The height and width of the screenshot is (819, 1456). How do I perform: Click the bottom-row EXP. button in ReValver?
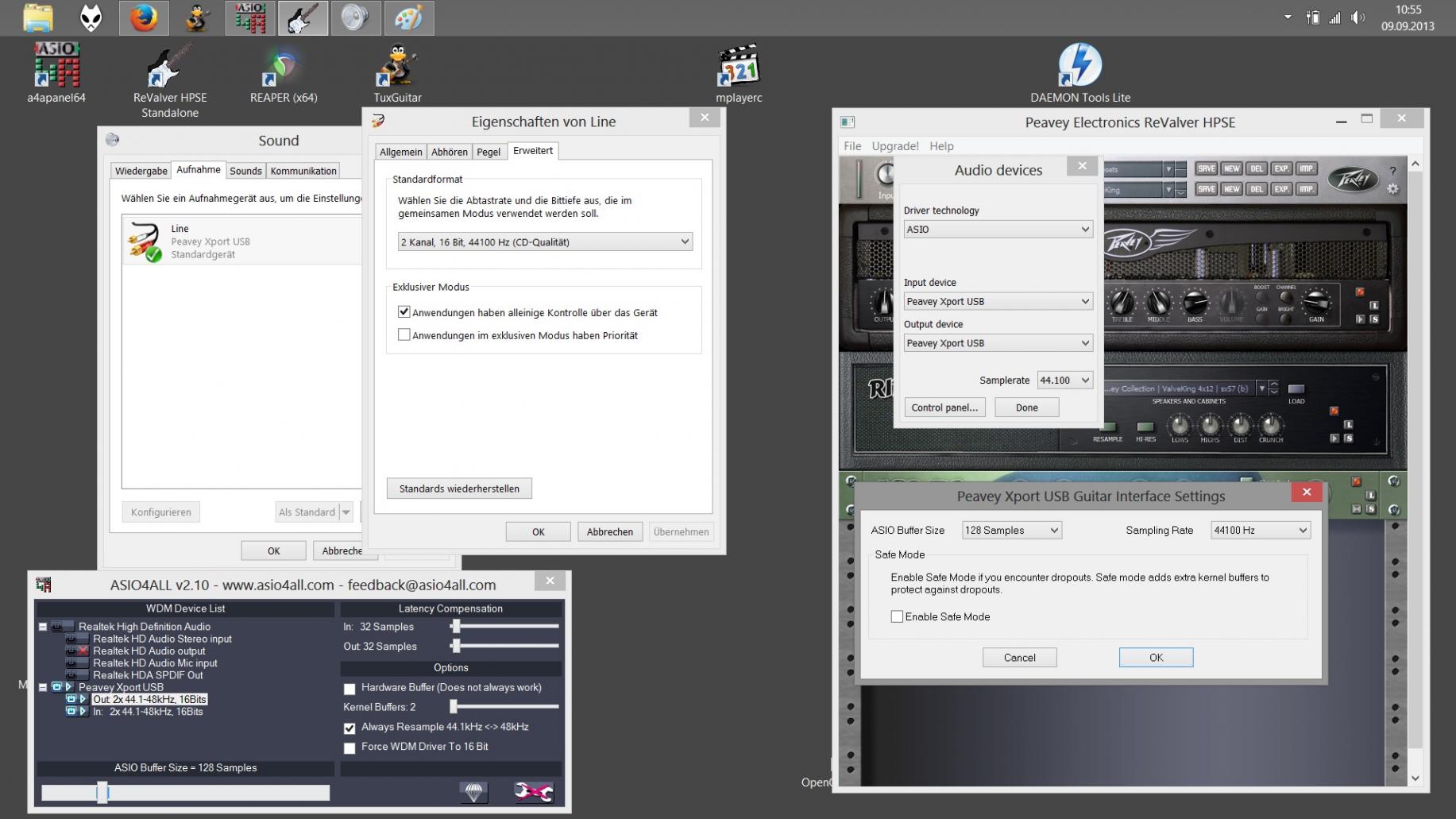tap(1281, 189)
